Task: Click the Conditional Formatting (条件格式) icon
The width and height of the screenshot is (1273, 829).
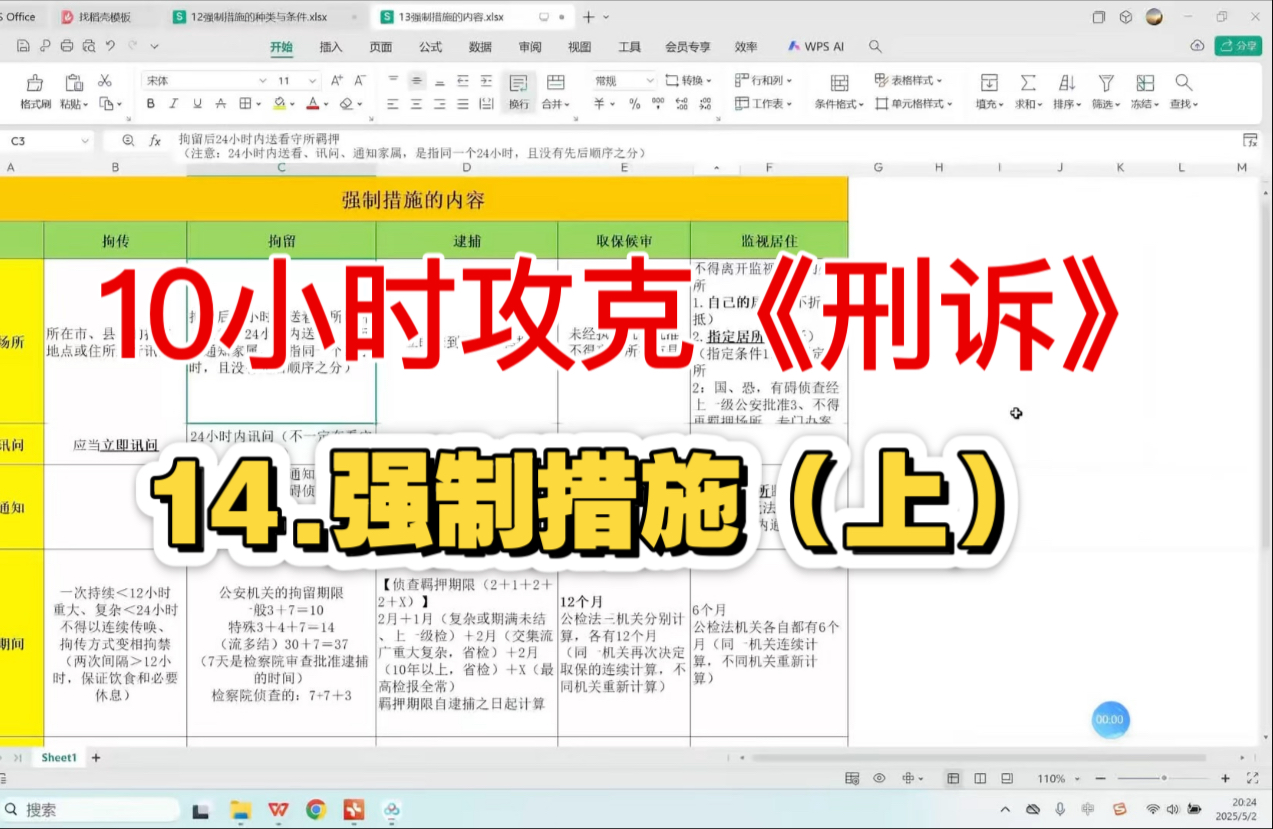Action: coord(839,83)
